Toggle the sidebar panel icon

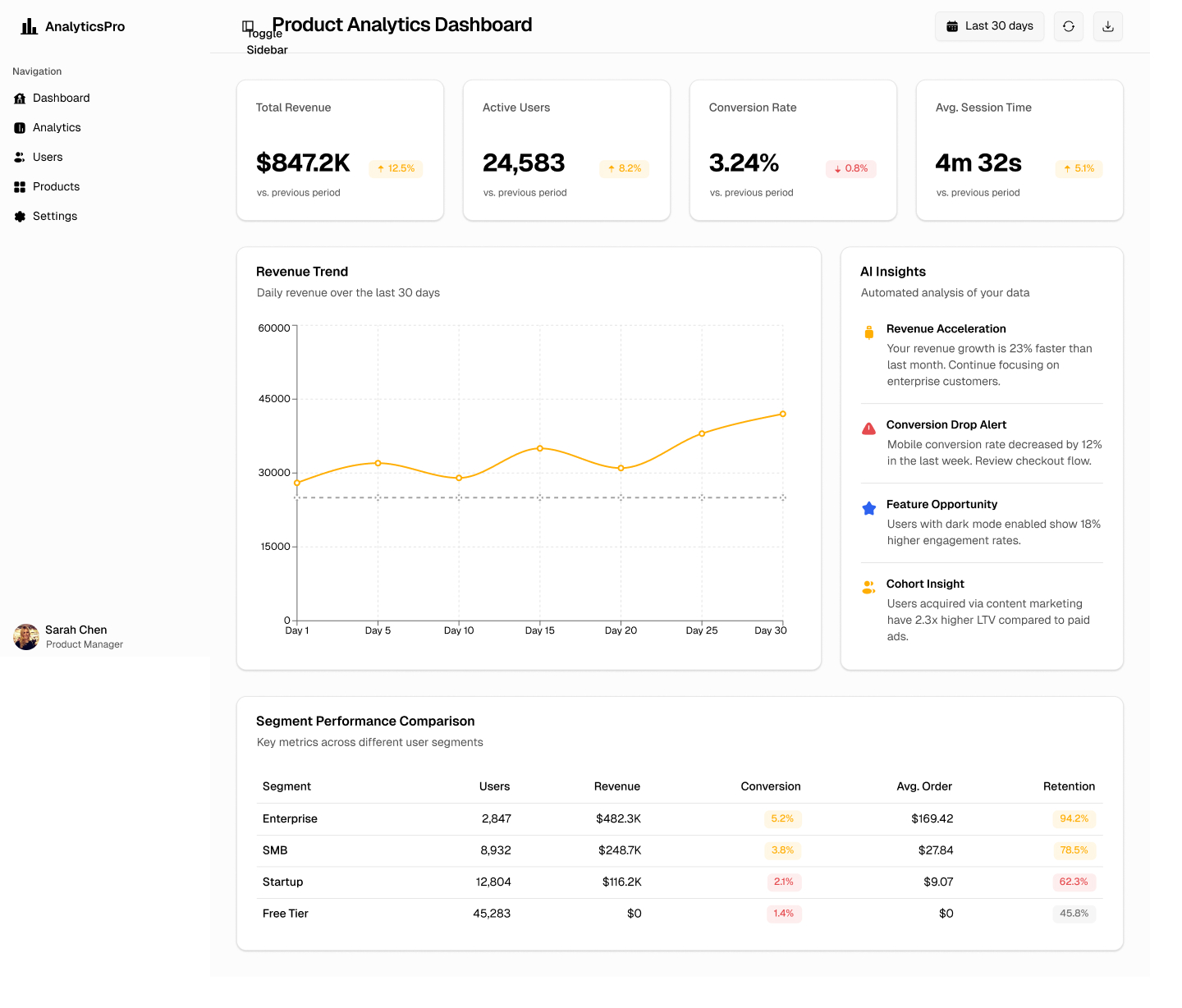[248, 26]
